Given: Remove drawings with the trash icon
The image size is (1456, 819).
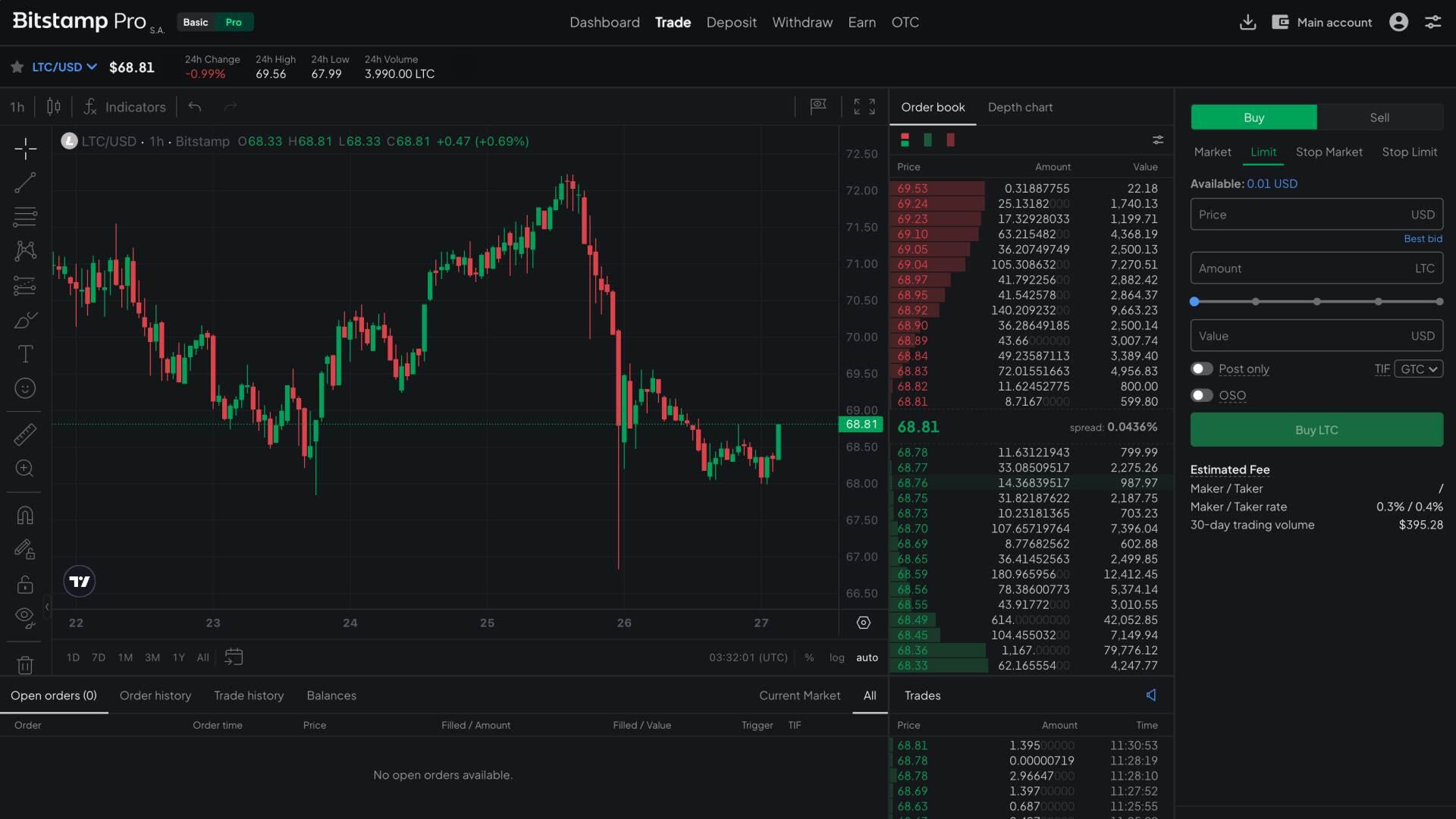Looking at the screenshot, I should pos(25,665).
